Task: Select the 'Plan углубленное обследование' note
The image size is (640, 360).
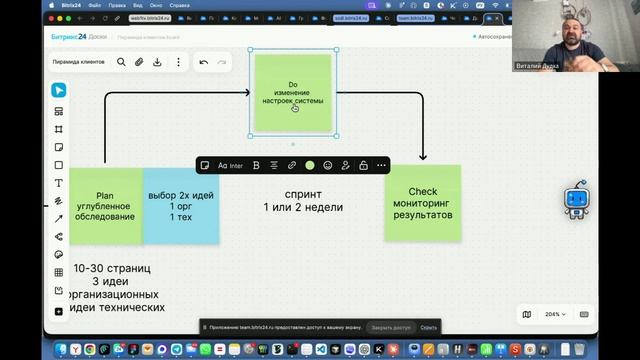Action: pyautogui.click(x=105, y=206)
